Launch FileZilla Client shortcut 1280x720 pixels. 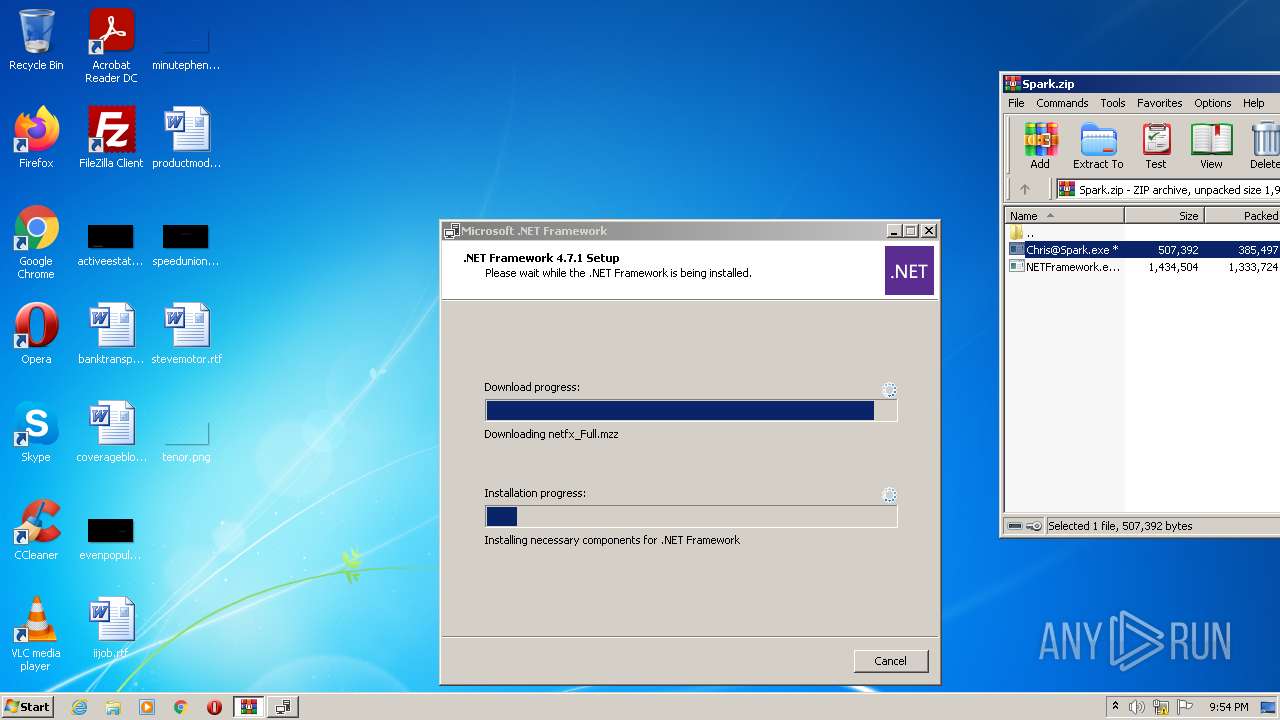(x=111, y=137)
